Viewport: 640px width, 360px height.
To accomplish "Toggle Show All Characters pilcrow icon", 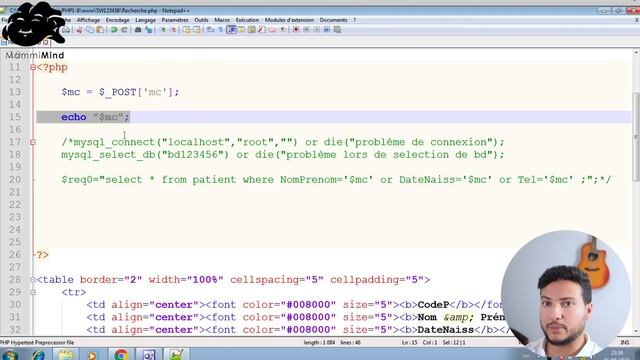I will click(221, 30).
